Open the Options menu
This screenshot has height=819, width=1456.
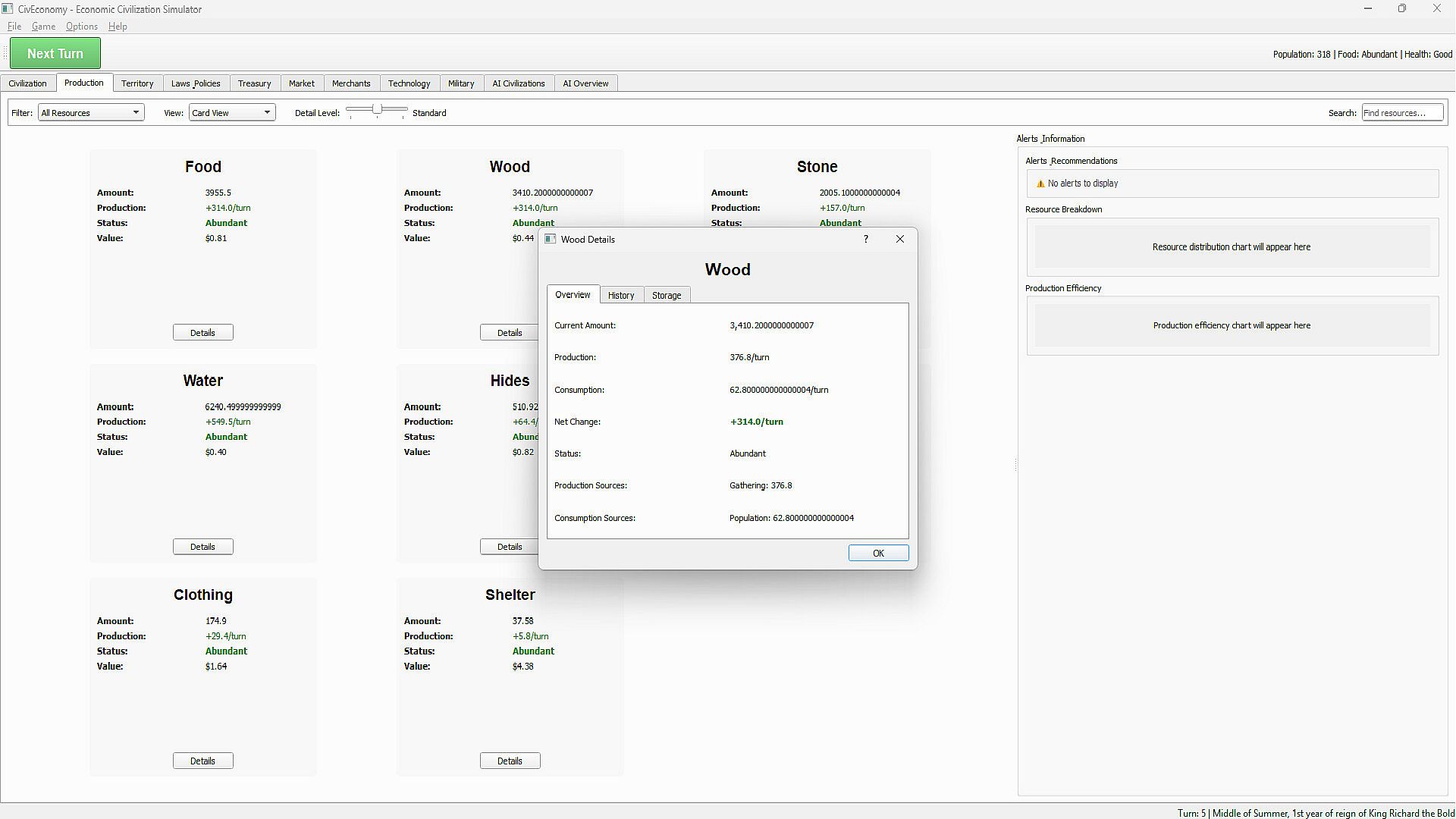coord(81,27)
